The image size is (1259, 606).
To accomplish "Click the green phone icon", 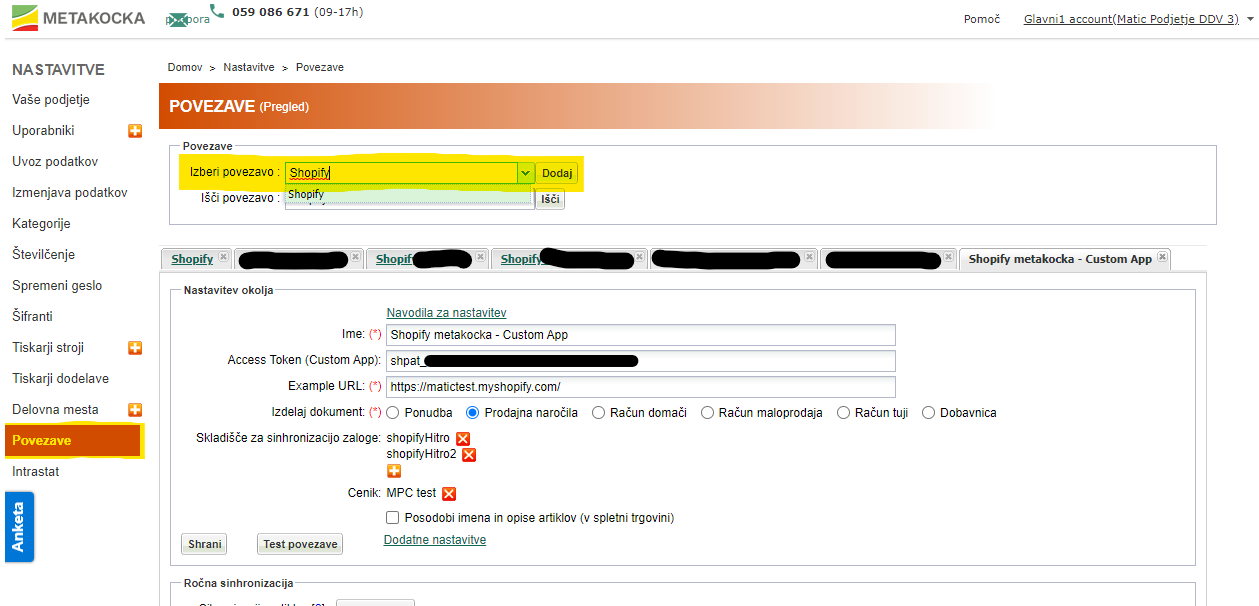I will tap(217, 12).
